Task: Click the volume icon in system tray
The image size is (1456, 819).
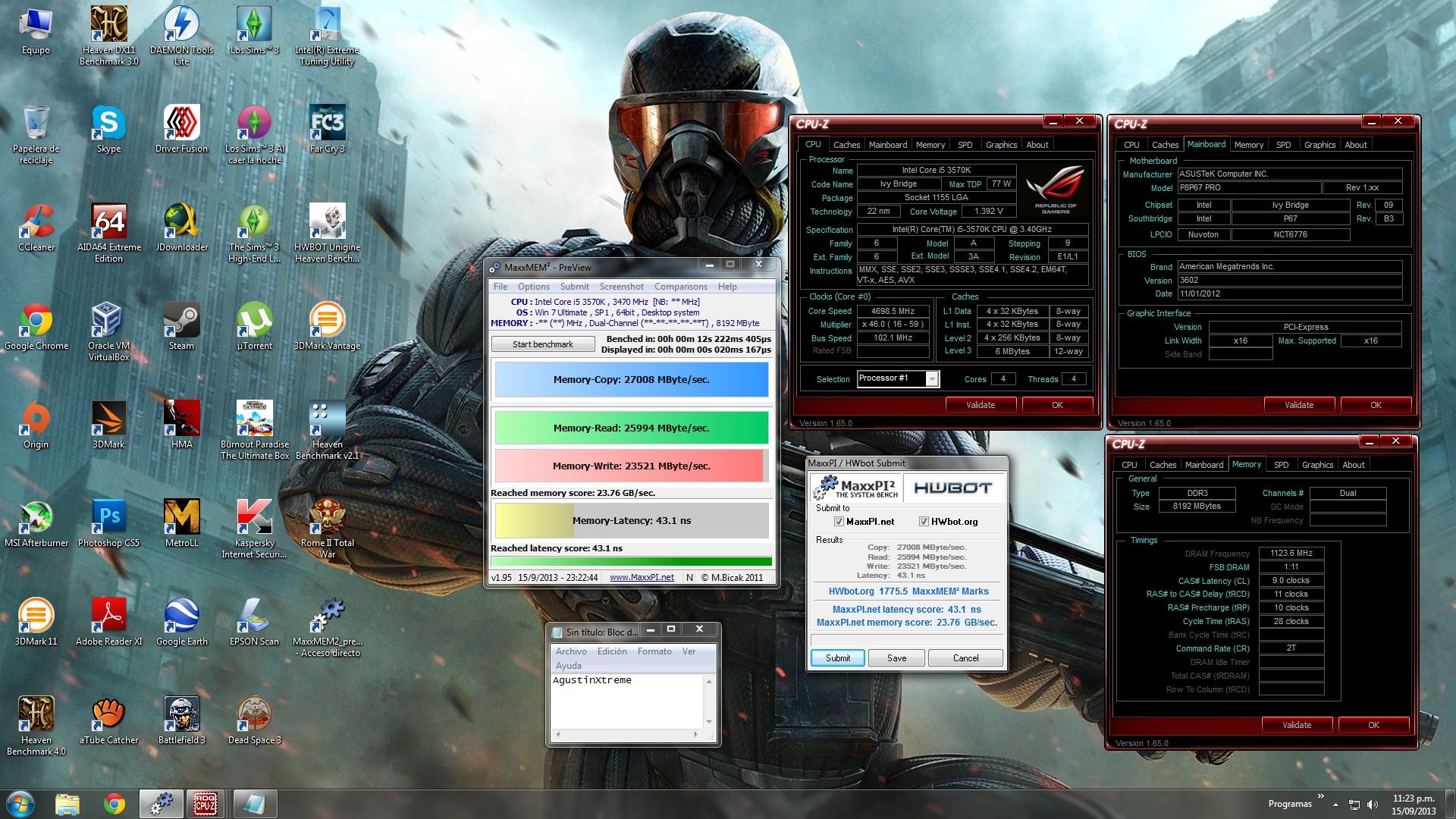Action: point(1373,804)
